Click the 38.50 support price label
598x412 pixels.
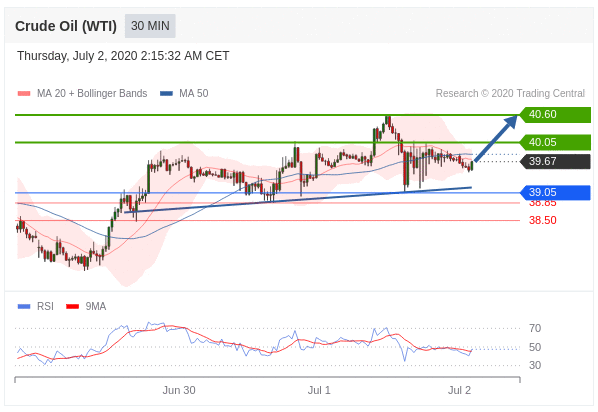click(x=542, y=220)
